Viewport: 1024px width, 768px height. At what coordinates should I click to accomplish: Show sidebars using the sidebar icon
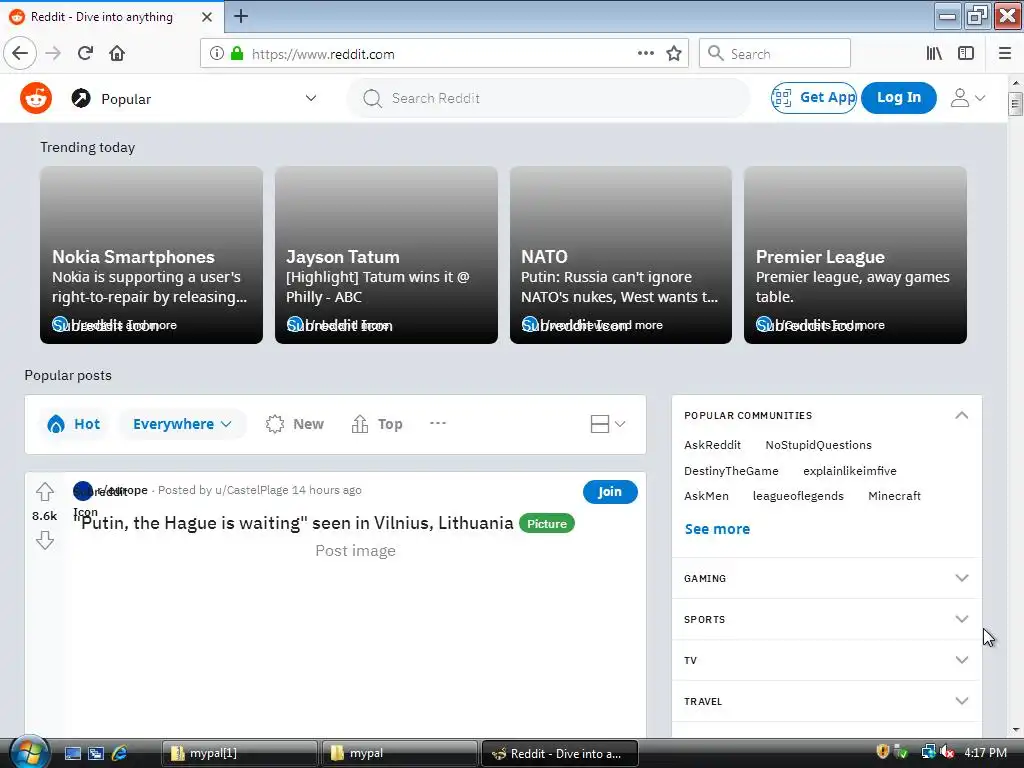pos(966,54)
